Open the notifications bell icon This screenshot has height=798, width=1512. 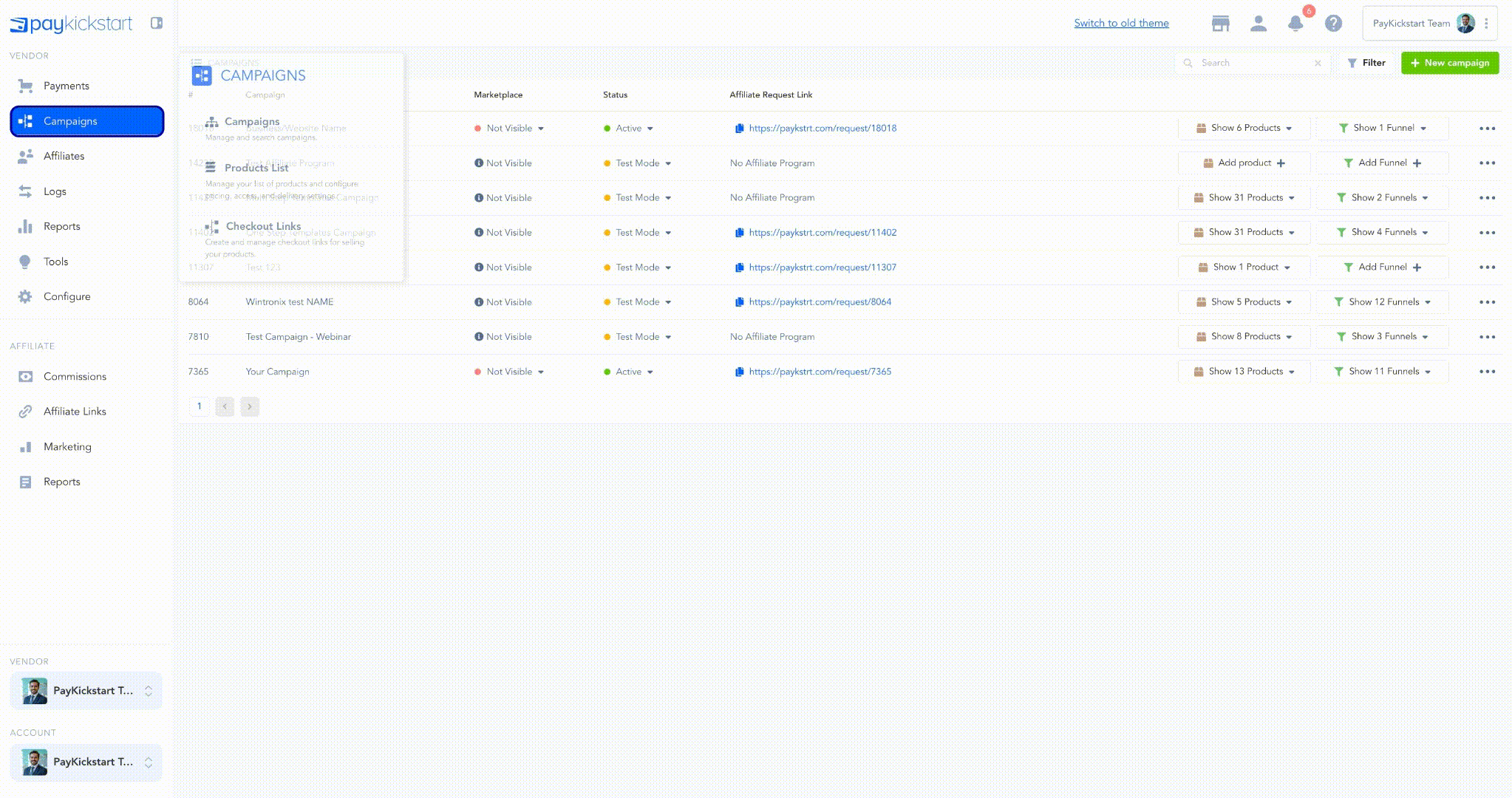point(1295,24)
